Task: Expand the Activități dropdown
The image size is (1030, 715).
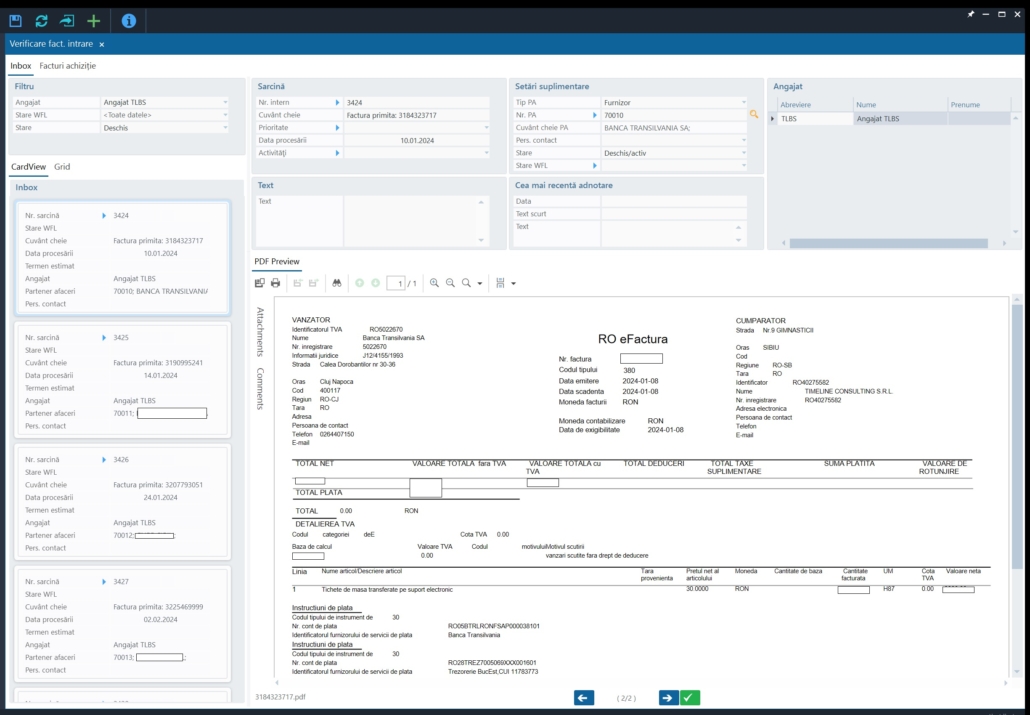Action: 486,153
